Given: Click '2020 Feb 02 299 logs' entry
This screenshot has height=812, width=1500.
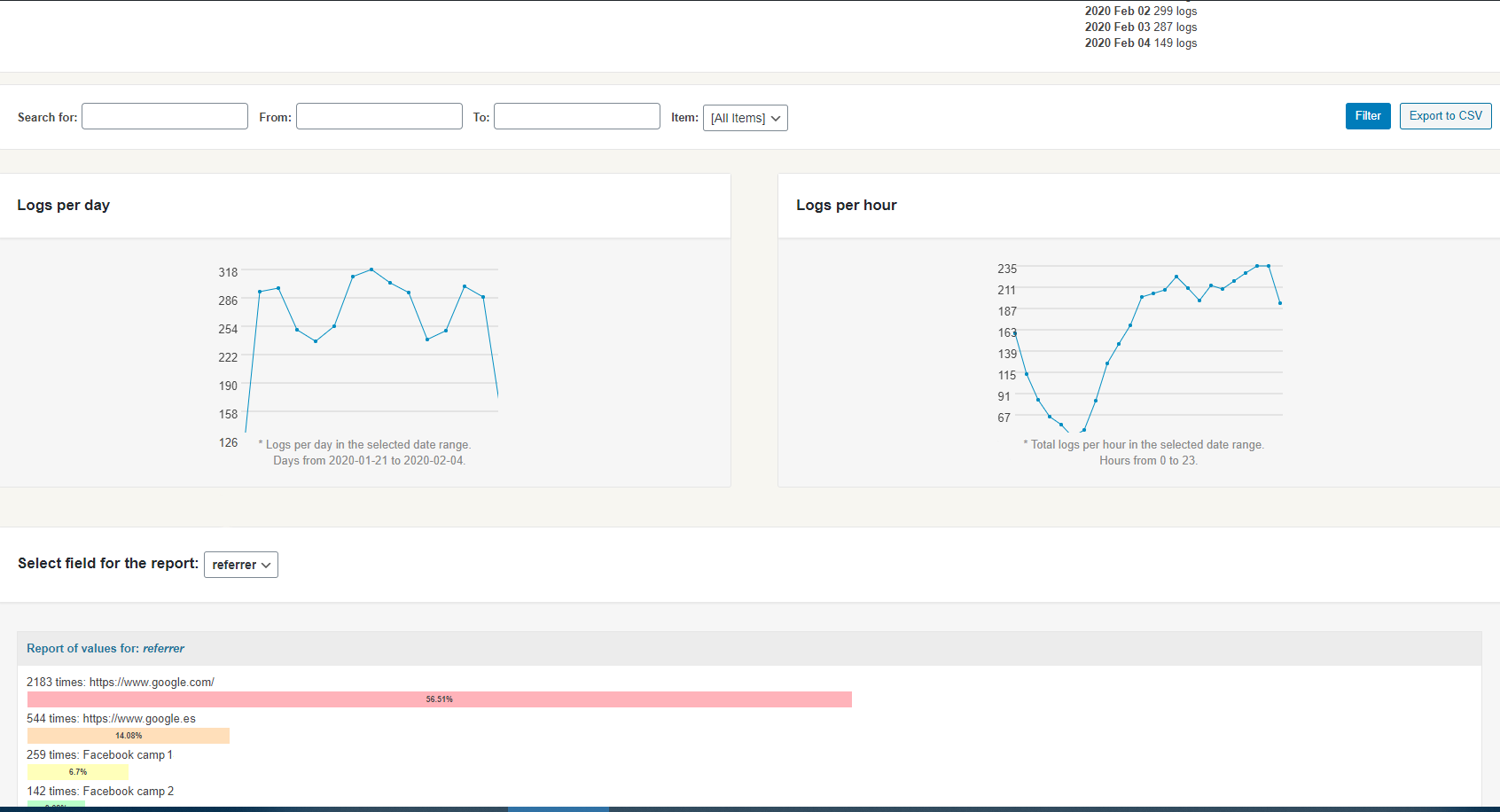Looking at the screenshot, I should [1141, 11].
